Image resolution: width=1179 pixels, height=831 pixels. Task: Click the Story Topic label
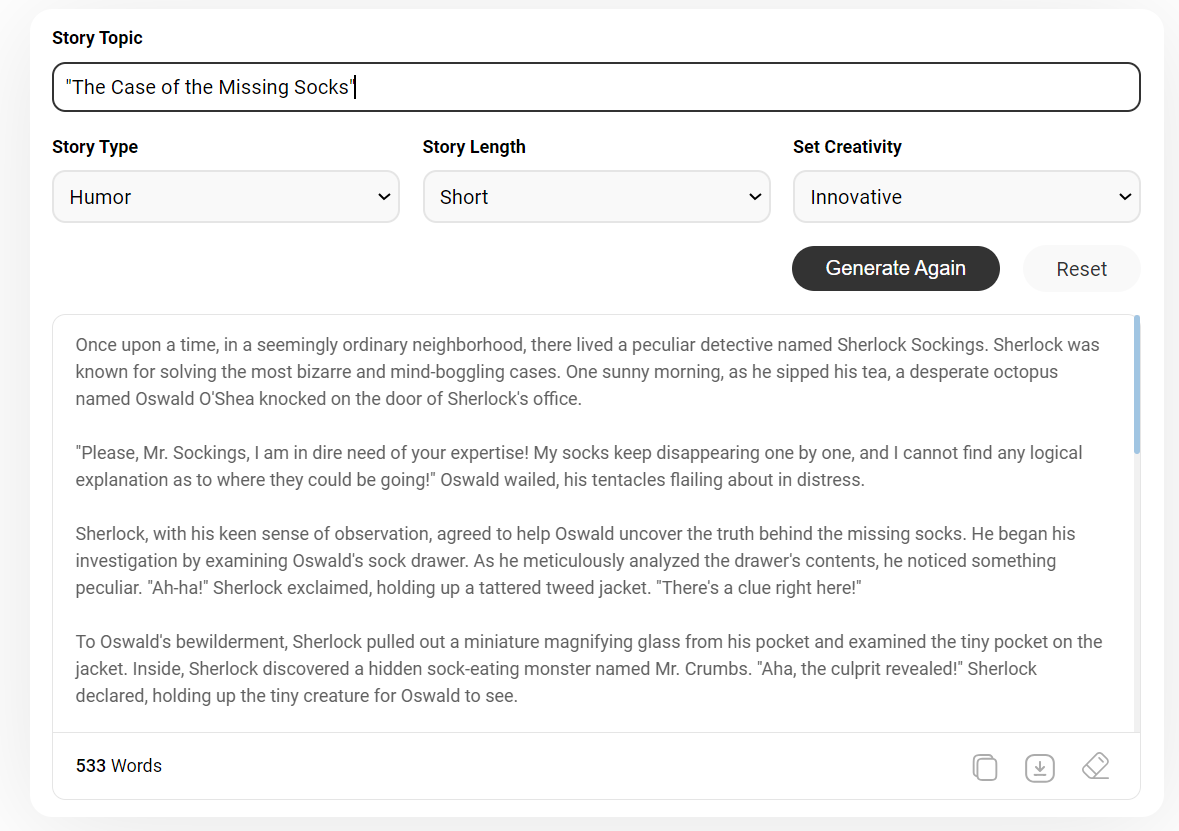pyautogui.click(x=97, y=38)
